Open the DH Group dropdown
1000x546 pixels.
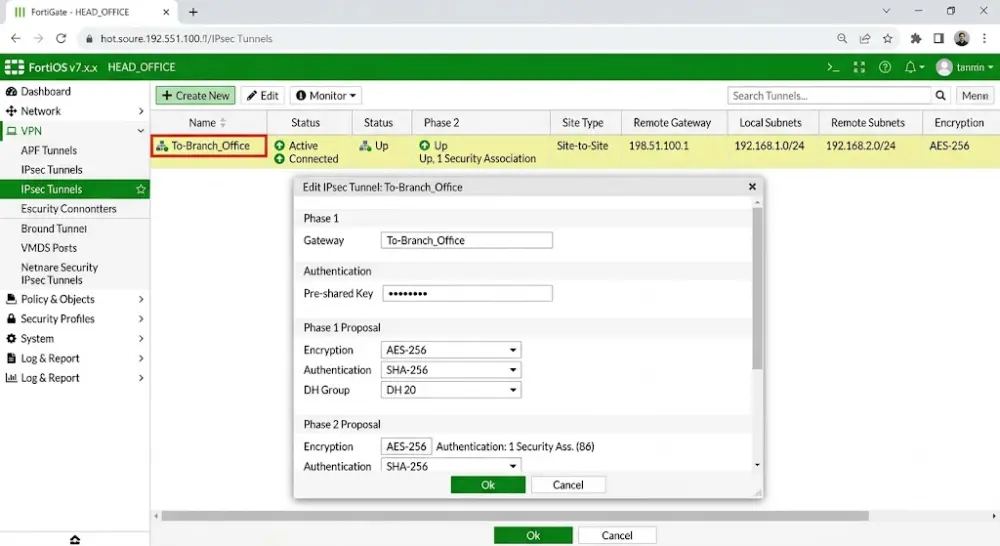[451, 390]
